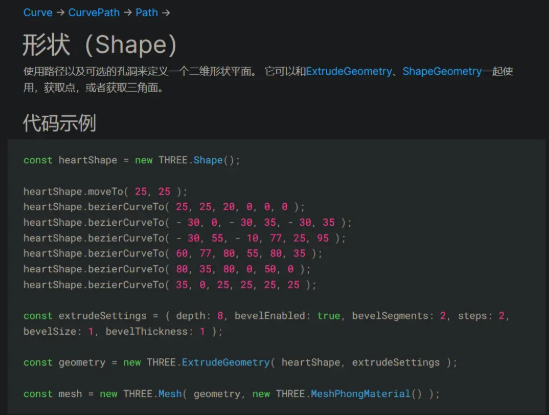Open the CurvePath breadcrumb link
The width and height of the screenshot is (549, 415).
(x=94, y=13)
